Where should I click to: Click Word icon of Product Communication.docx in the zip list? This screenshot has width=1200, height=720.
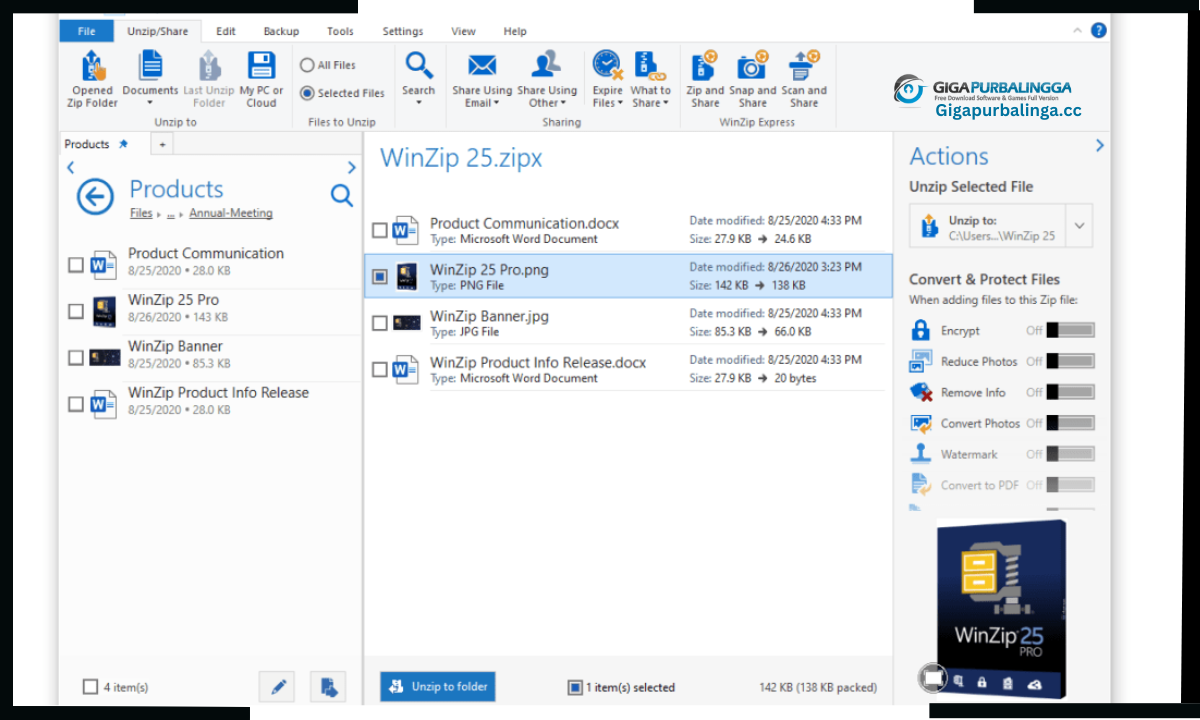pos(405,231)
